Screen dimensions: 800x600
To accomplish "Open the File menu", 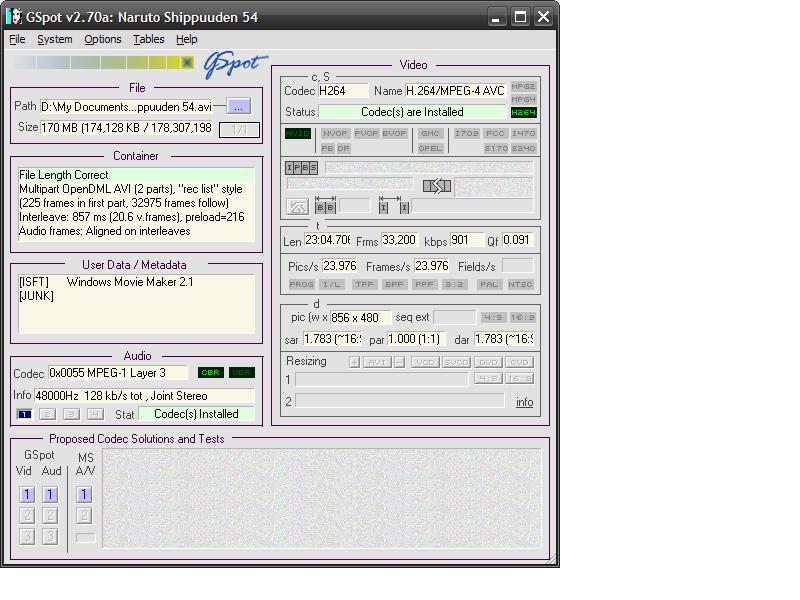I will click(x=17, y=39).
